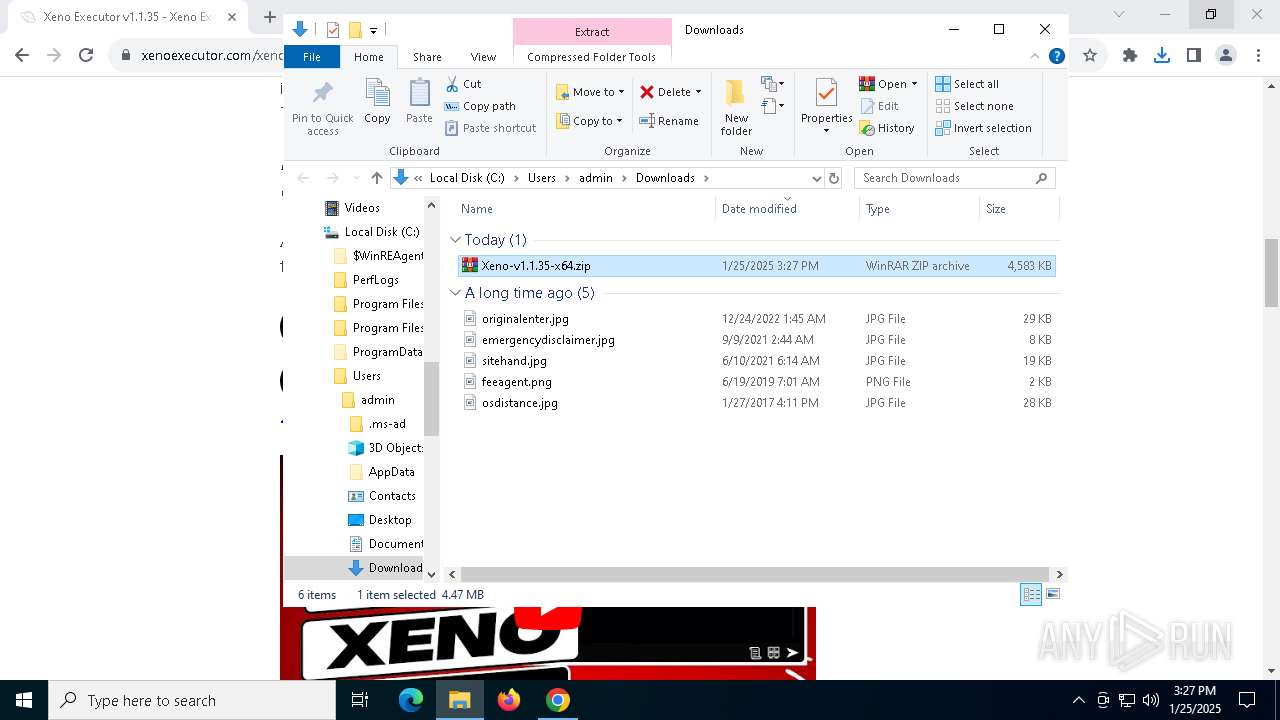Click the Open button with WinRAR icon

pyautogui.click(x=888, y=84)
